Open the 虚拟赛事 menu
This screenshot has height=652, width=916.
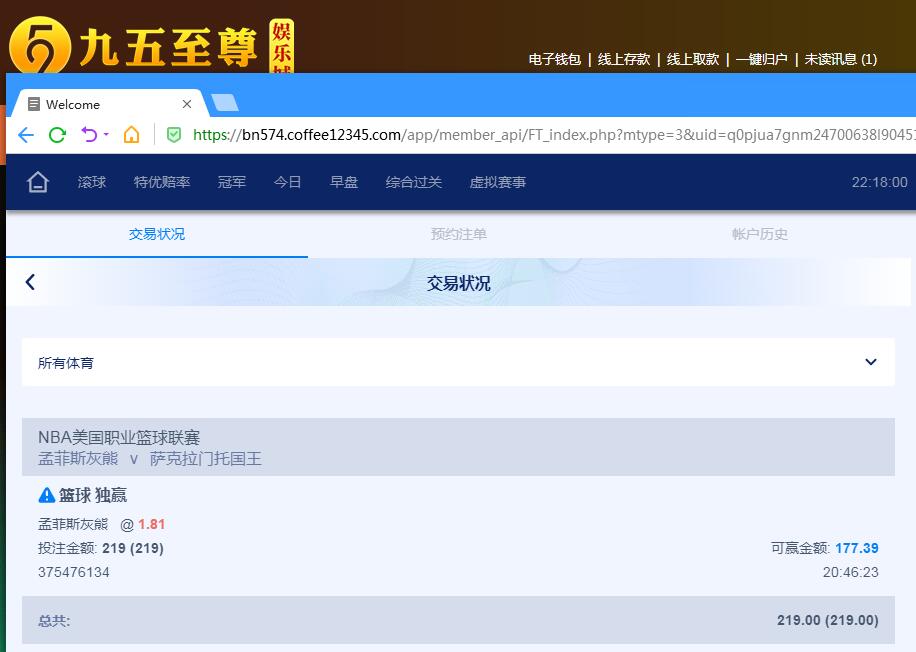click(x=498, y=182)
